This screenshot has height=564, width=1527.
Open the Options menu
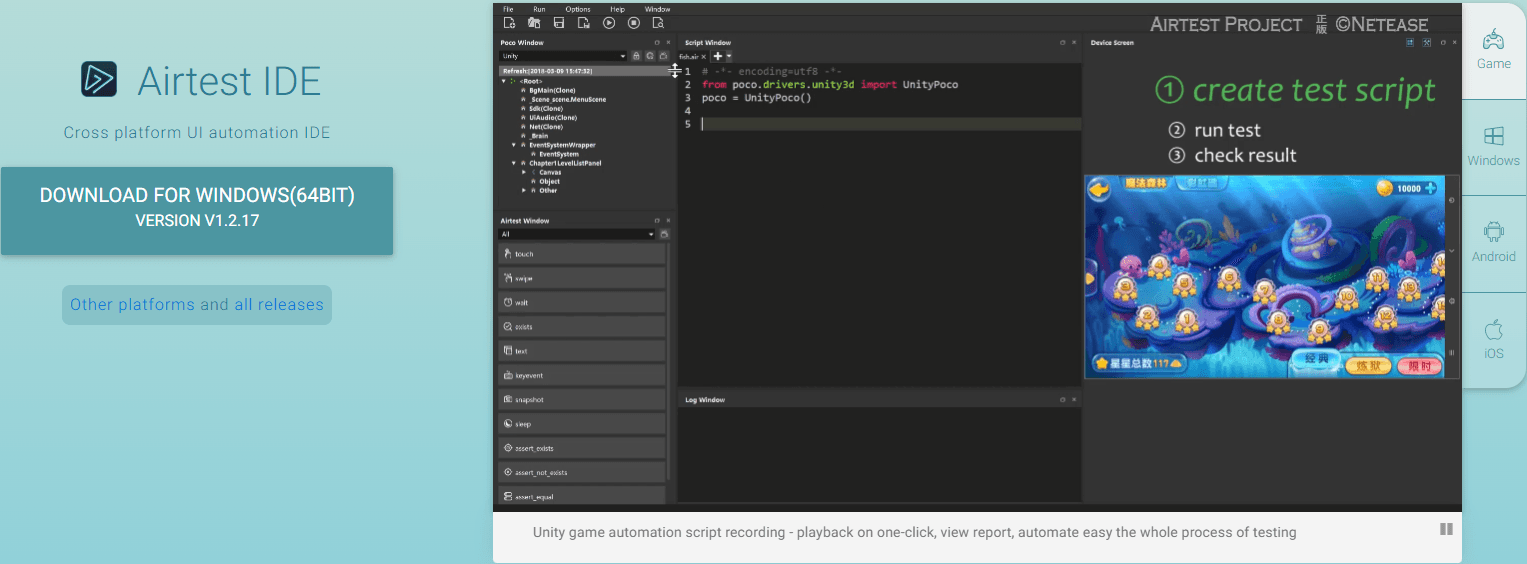577,9
